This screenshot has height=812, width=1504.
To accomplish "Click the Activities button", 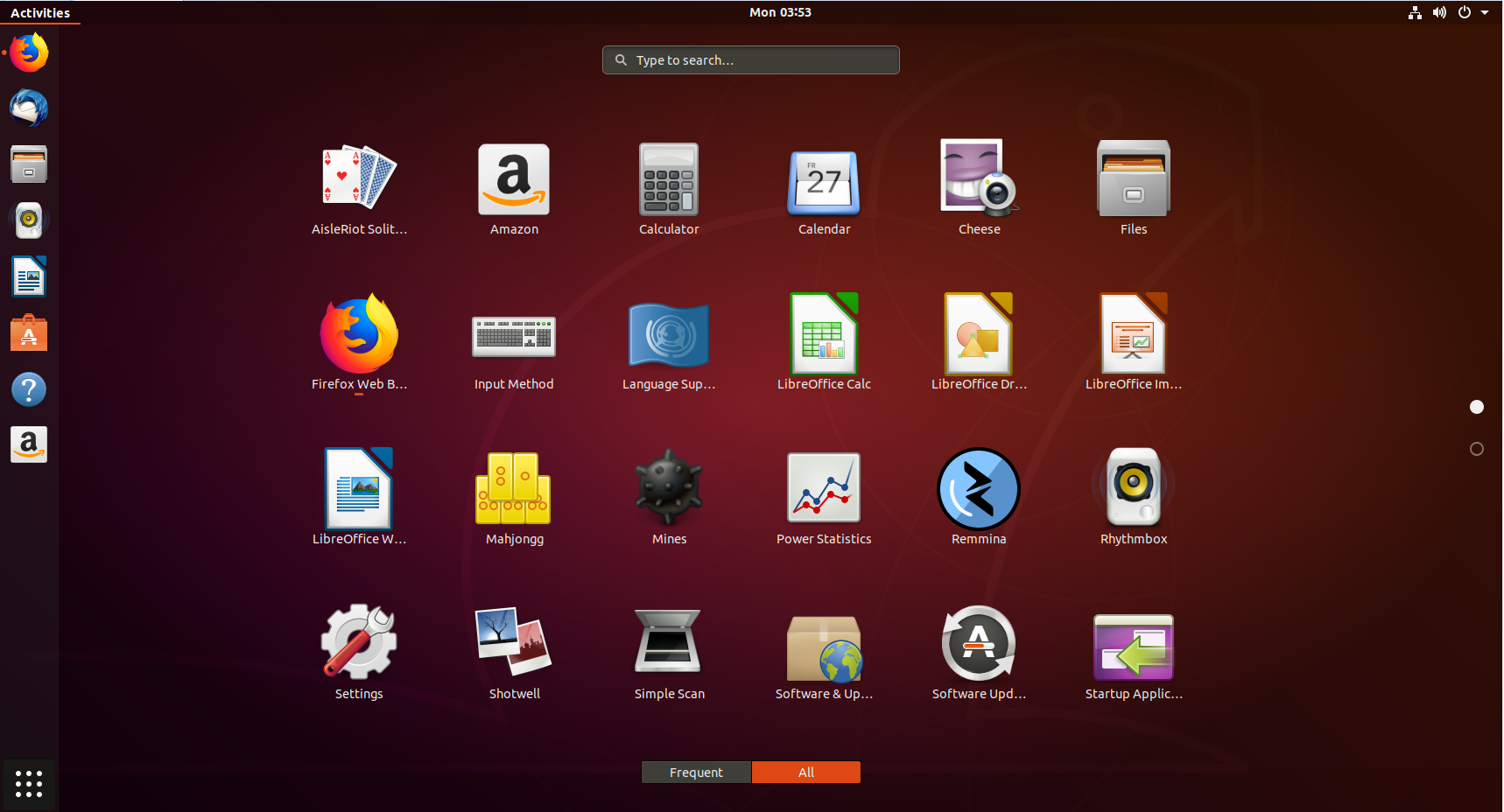I will coord(40,12).
